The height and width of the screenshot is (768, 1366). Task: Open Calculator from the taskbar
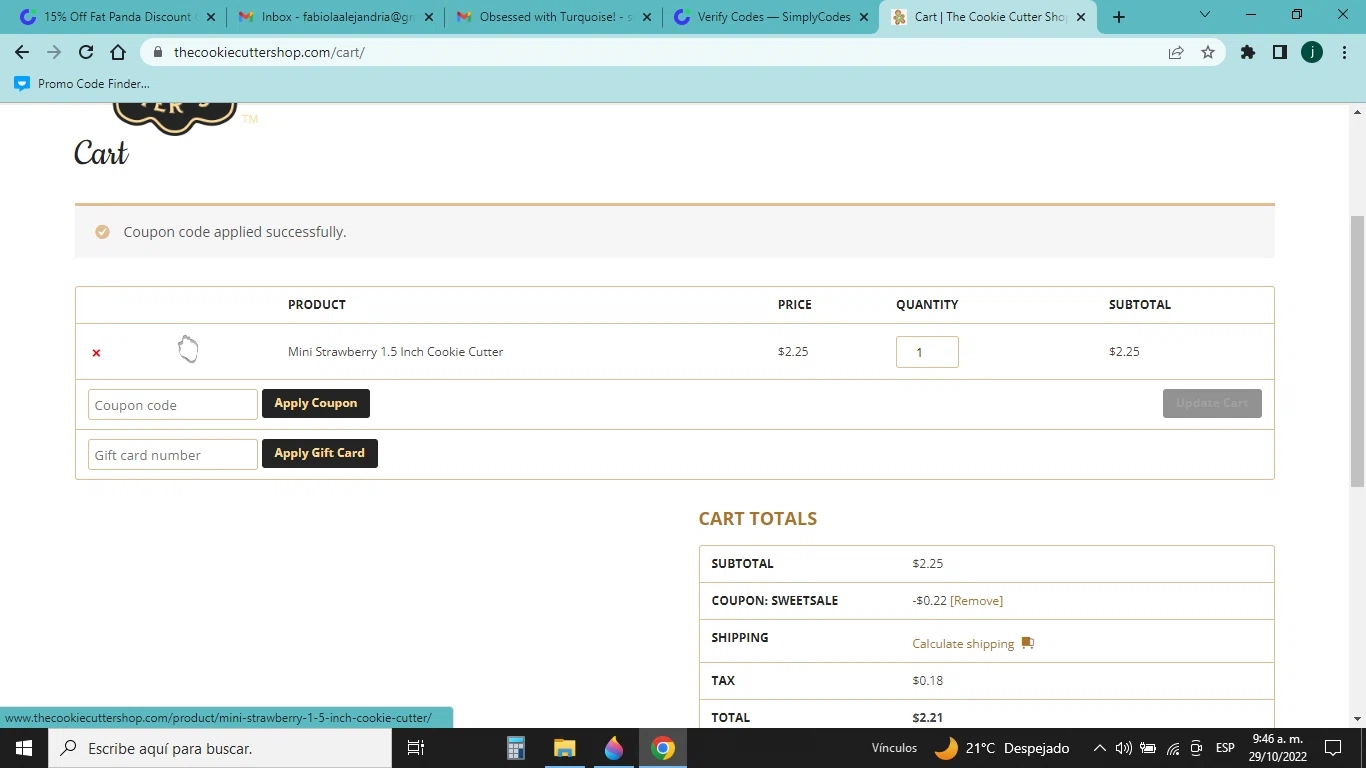[x=516, y=748]
